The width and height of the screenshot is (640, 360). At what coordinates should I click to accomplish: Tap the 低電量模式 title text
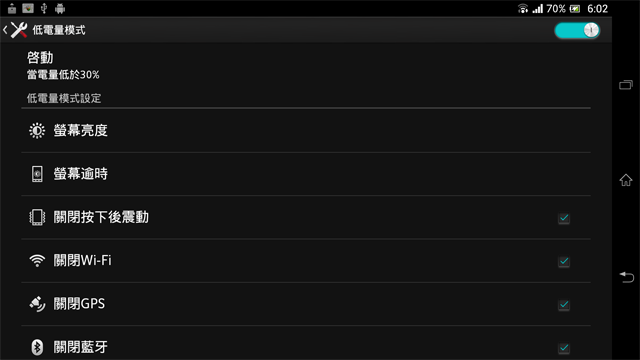[x=59, y=30]
